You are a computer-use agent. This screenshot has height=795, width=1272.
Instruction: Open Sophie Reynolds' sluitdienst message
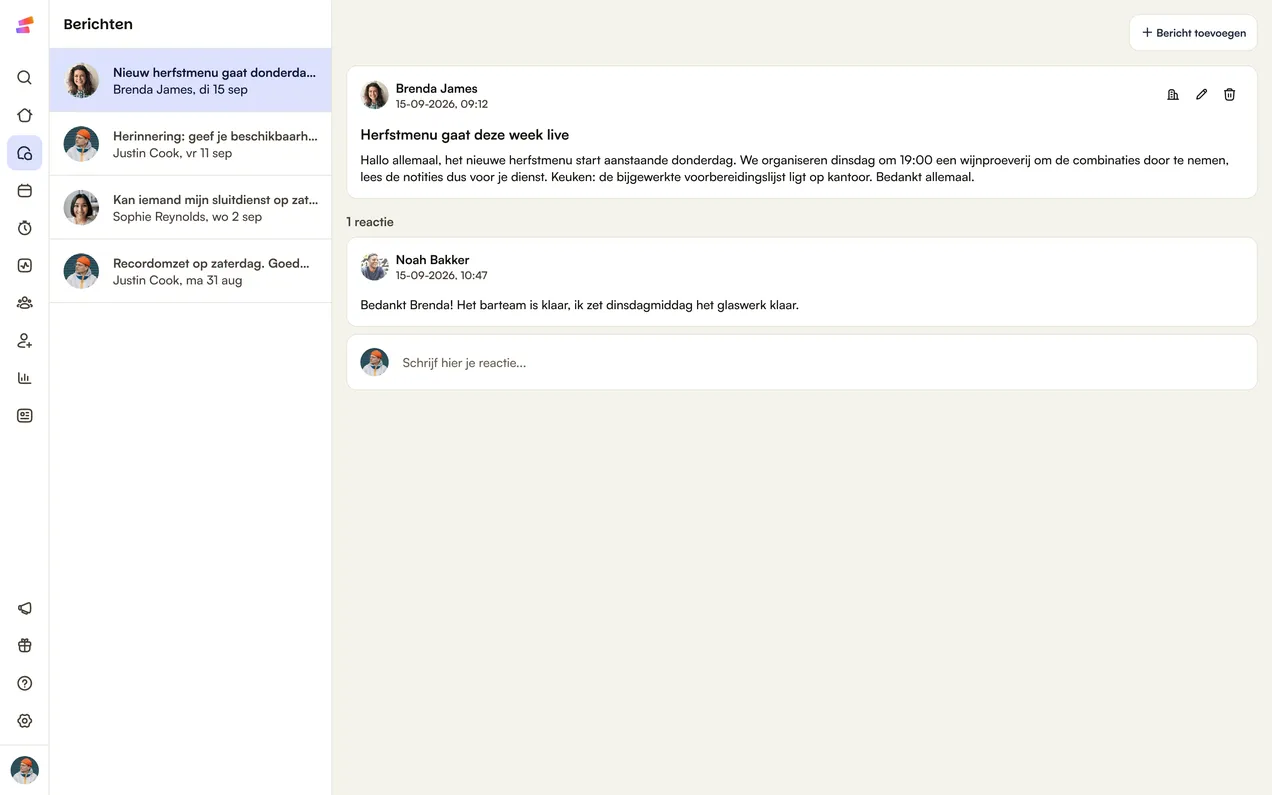pos(190,208)
